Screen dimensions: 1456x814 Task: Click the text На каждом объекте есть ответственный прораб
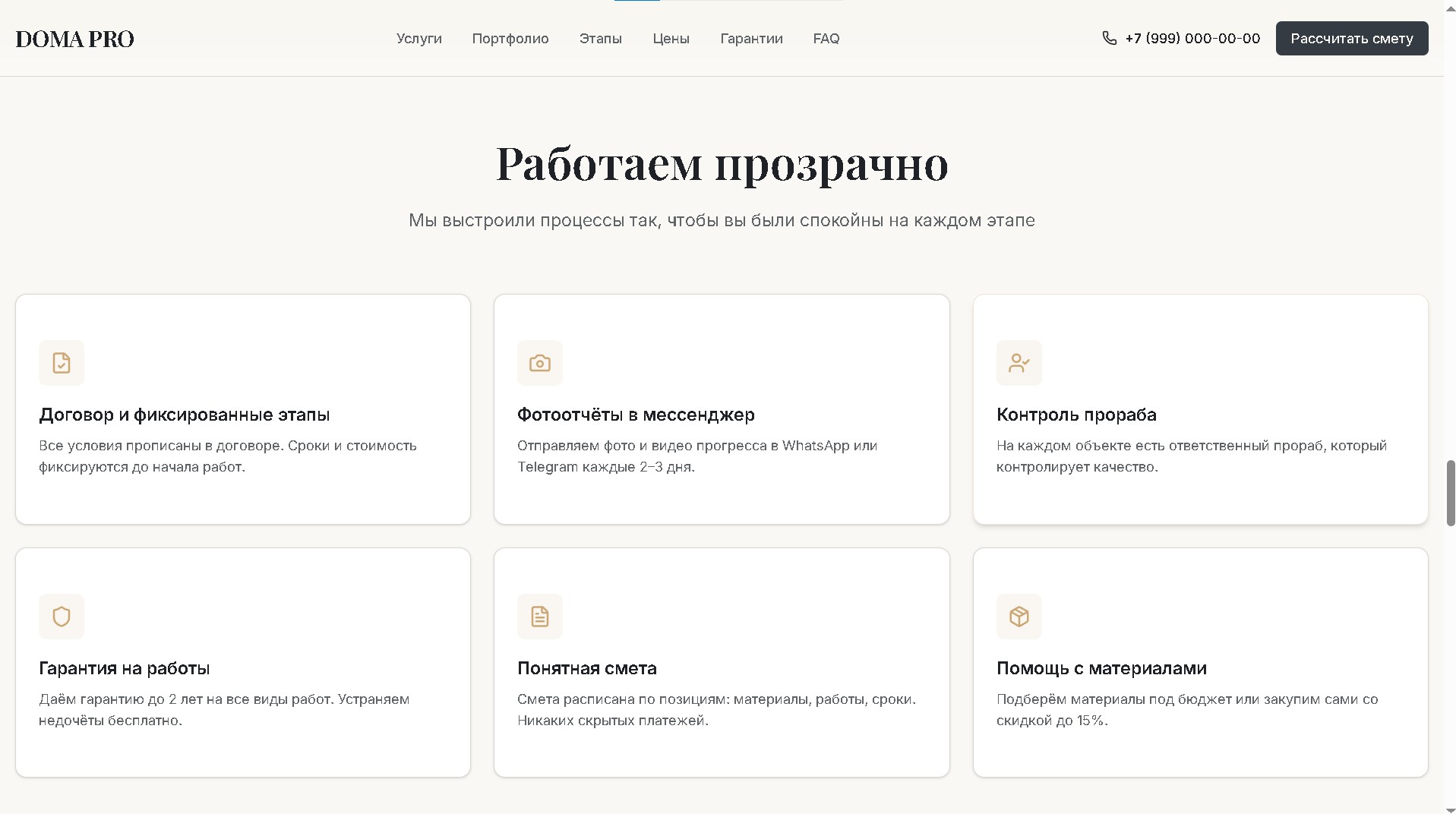1192,456
